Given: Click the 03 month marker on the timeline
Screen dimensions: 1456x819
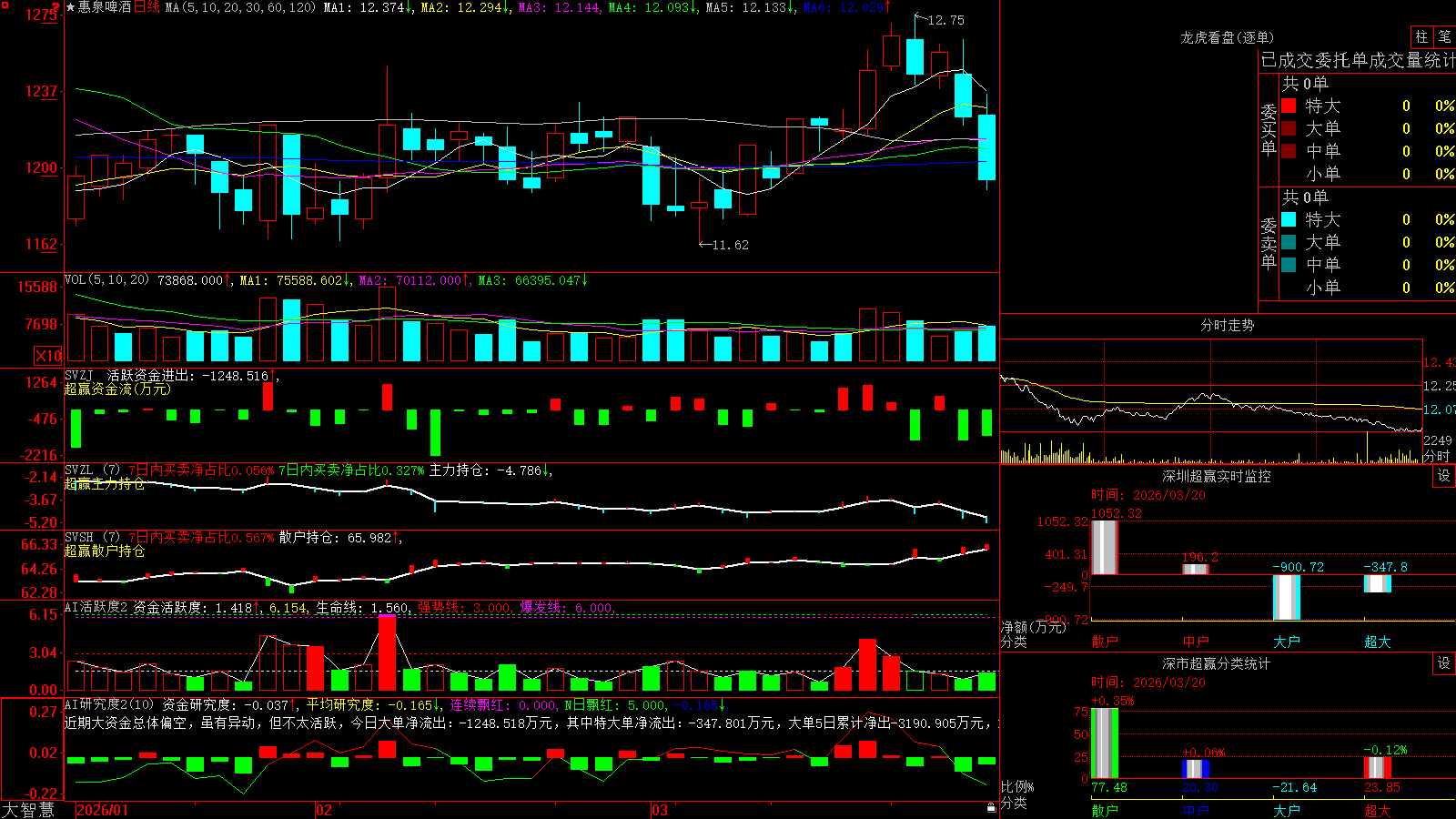Looking at the screenshot, I should pos(660,810).
